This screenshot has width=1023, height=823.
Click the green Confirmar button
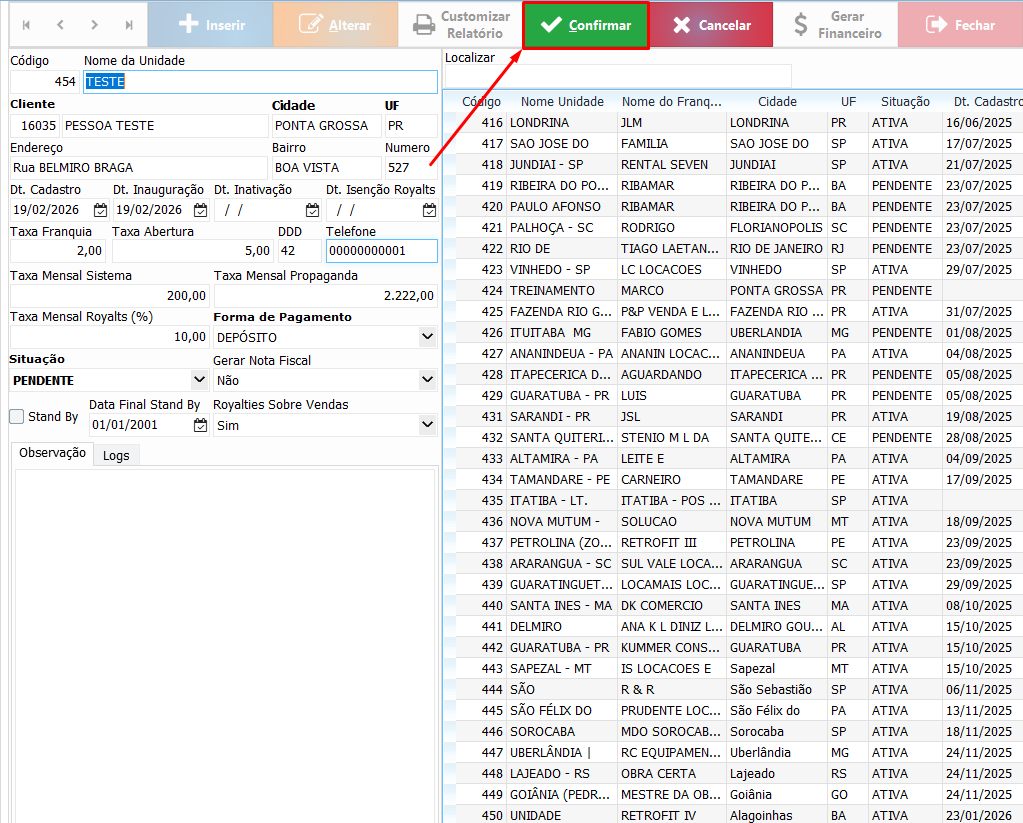click(586, 26)
